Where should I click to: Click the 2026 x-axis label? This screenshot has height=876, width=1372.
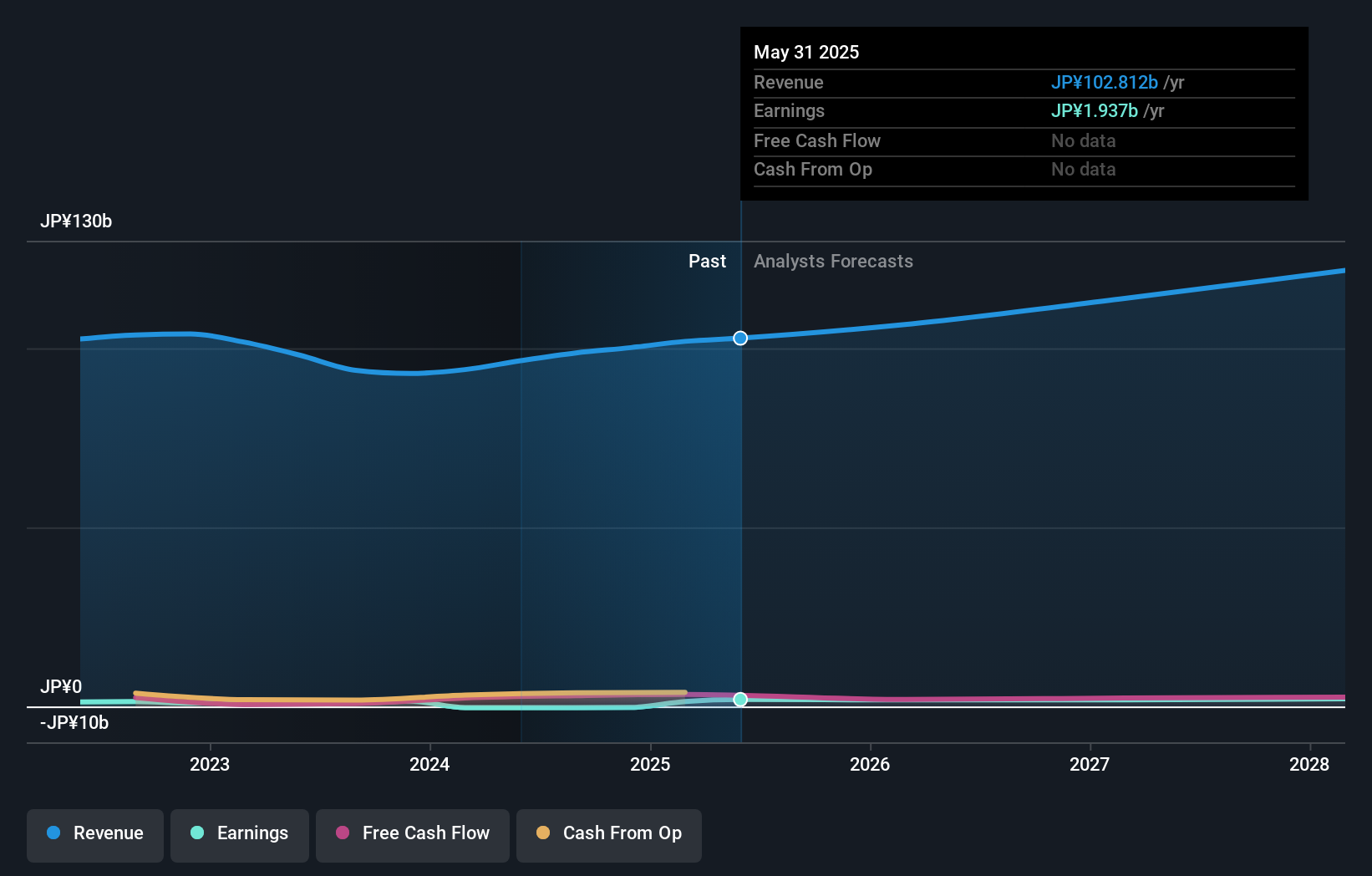coord(870,765)
